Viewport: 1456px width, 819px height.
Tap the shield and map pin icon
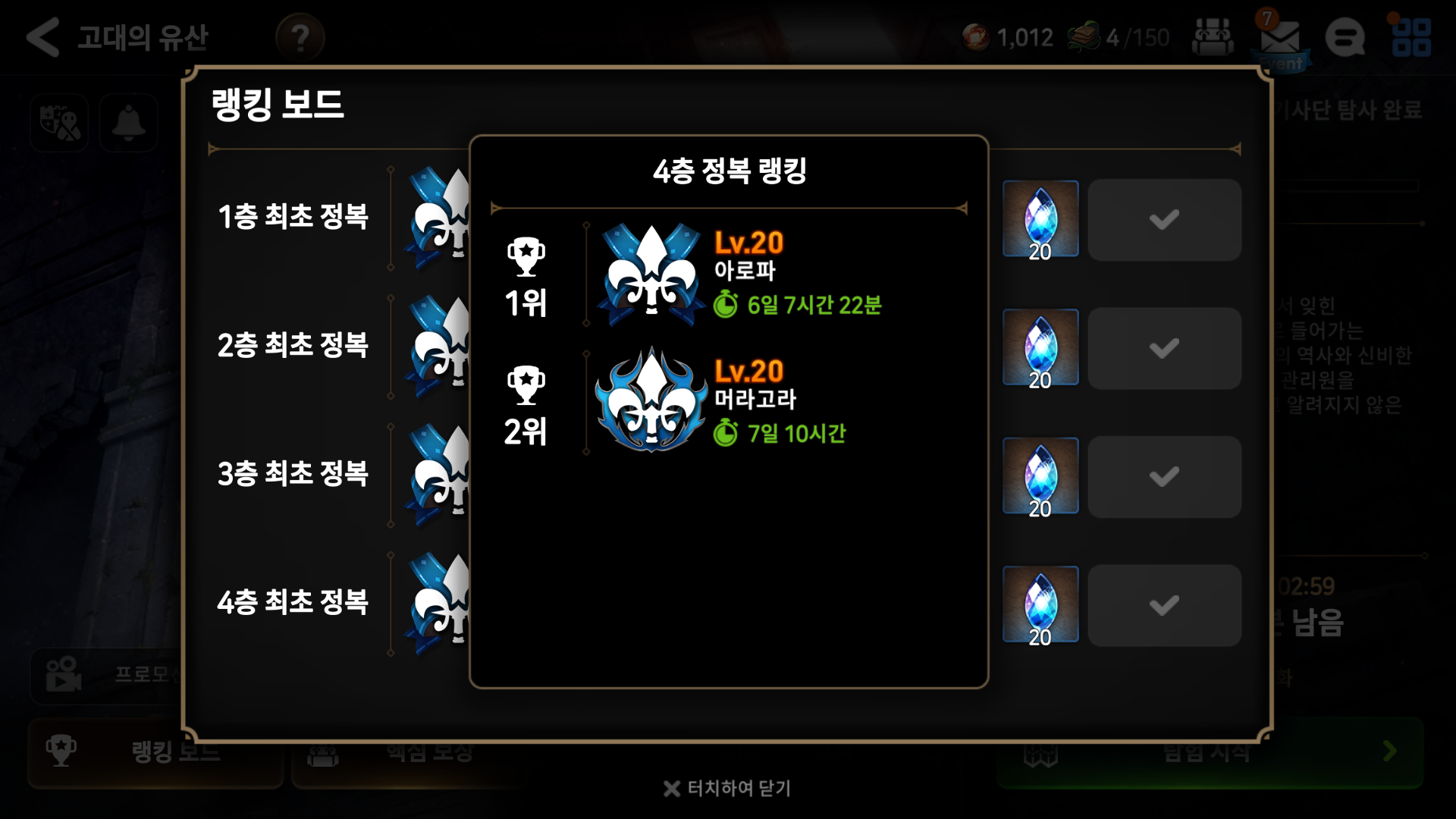[x=60, y=123]
